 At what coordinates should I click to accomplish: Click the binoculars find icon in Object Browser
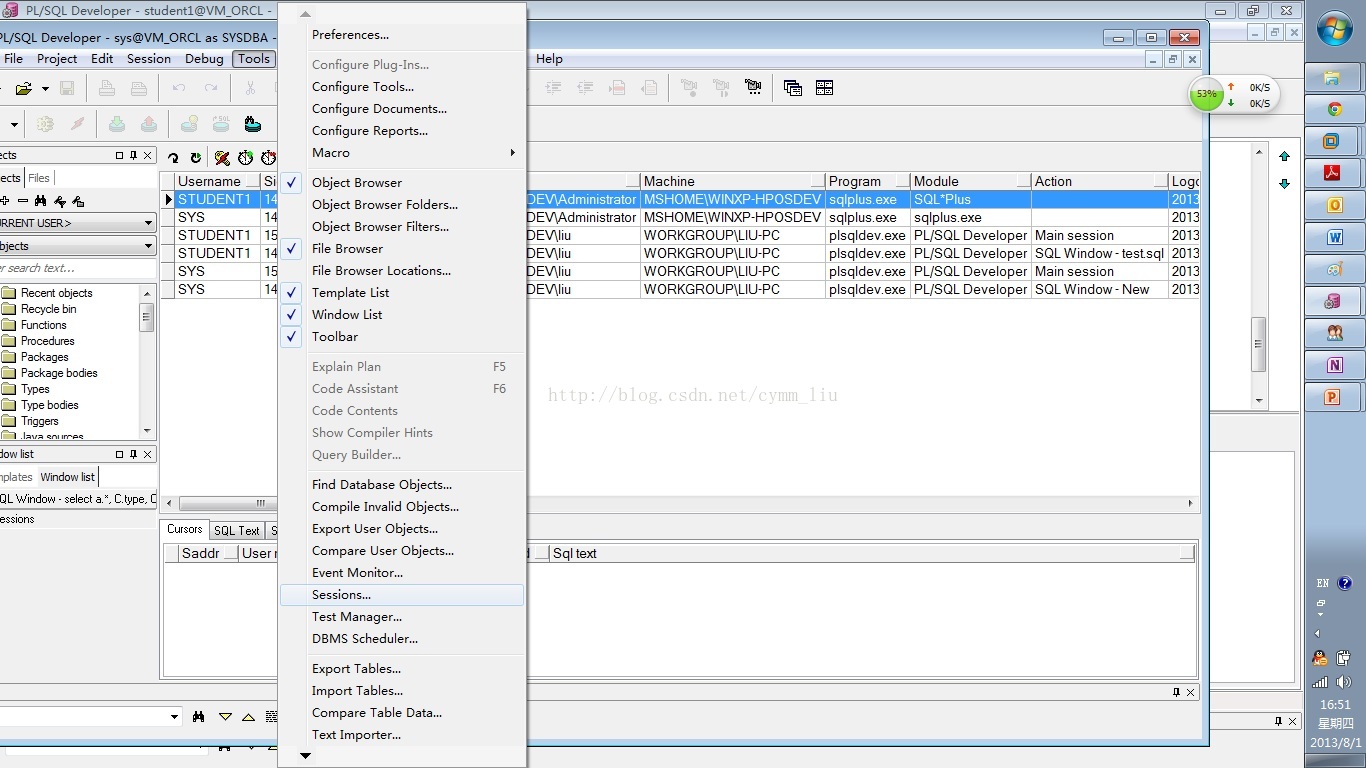41,201
